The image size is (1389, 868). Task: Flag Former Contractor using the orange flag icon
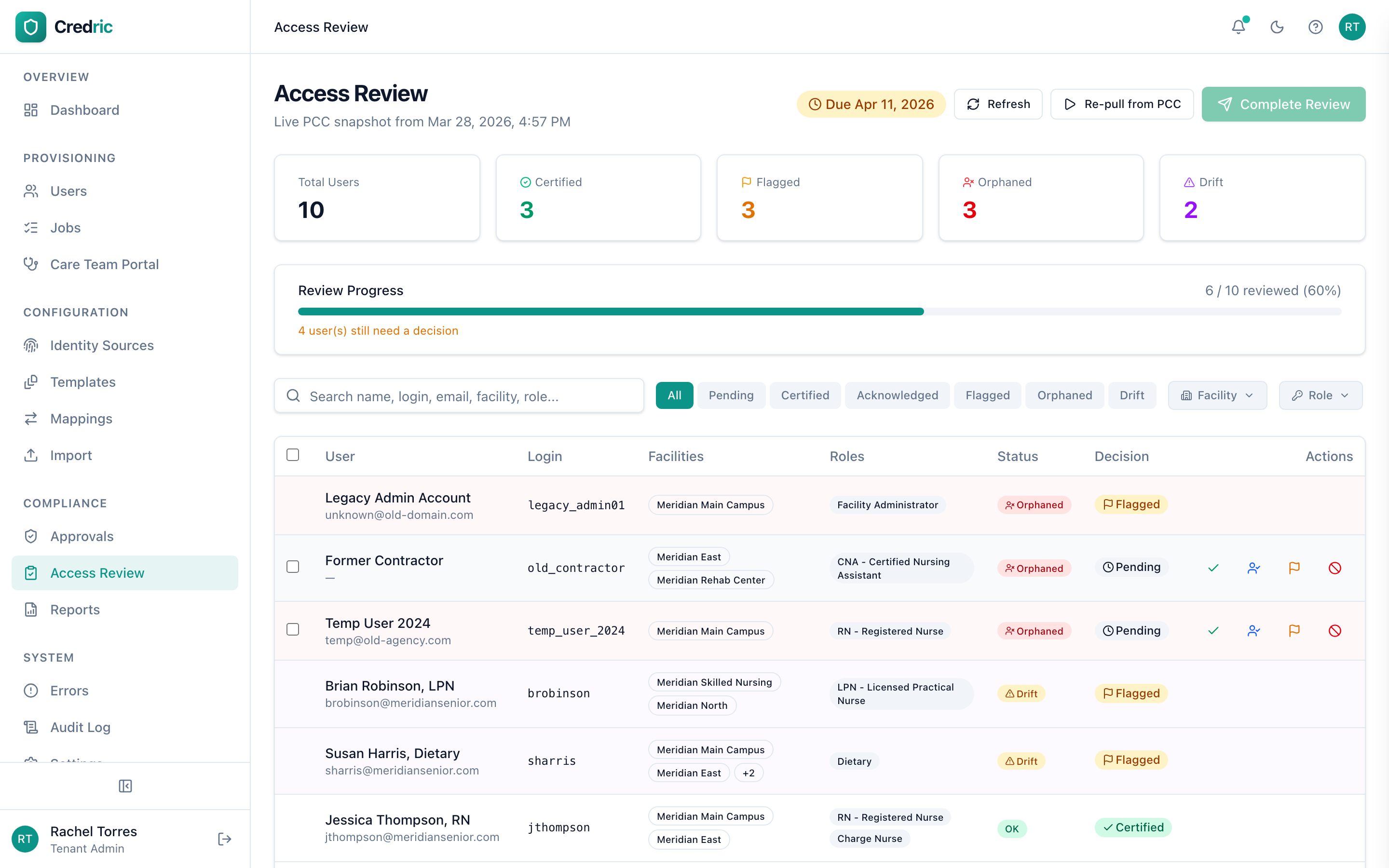pyautogui.click(x=1294, y=568)
